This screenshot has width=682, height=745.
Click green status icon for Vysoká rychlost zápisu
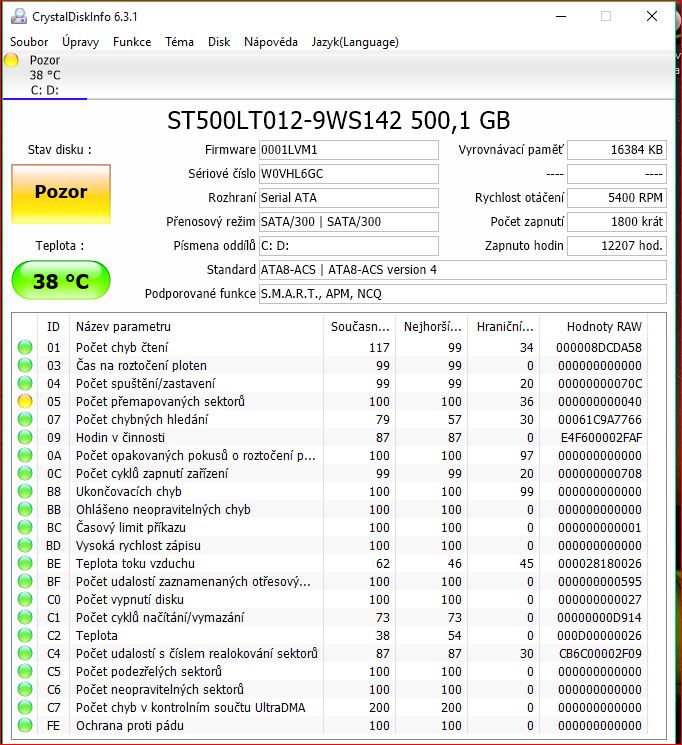[x=25, y=545]
